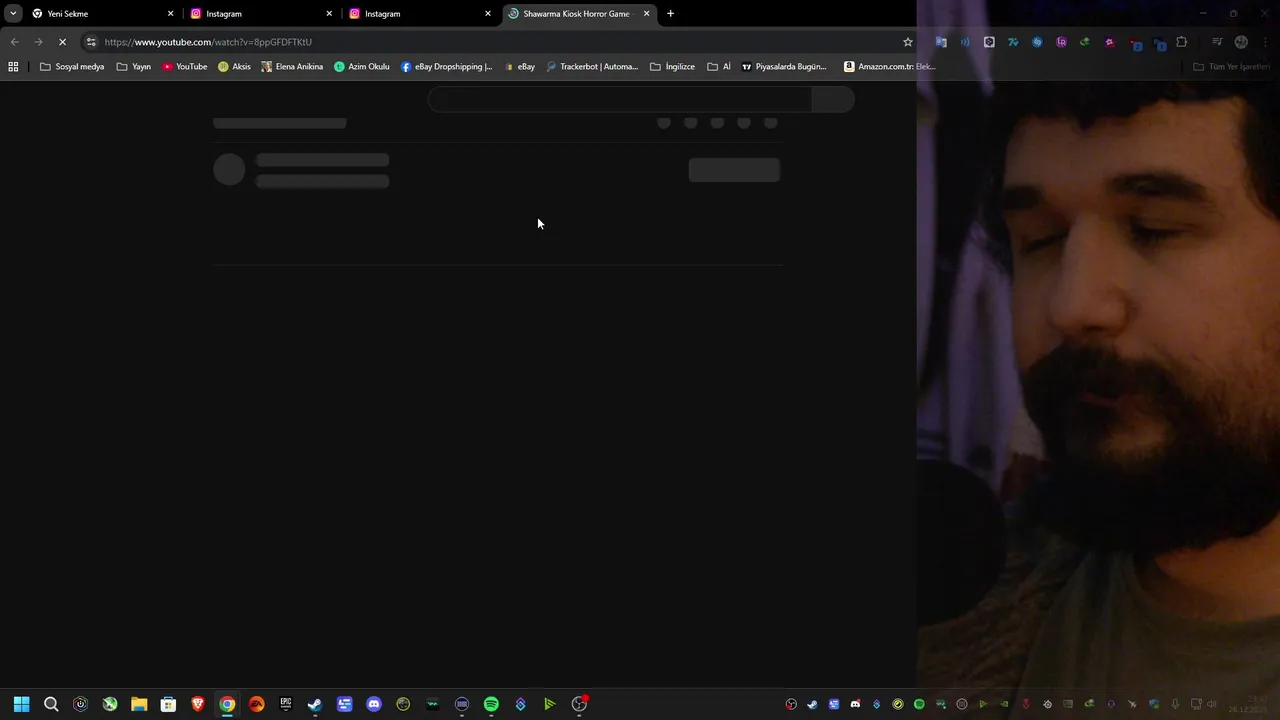Open the Google Translate extension
The image size is (1280, 720).
pos(941,42)
